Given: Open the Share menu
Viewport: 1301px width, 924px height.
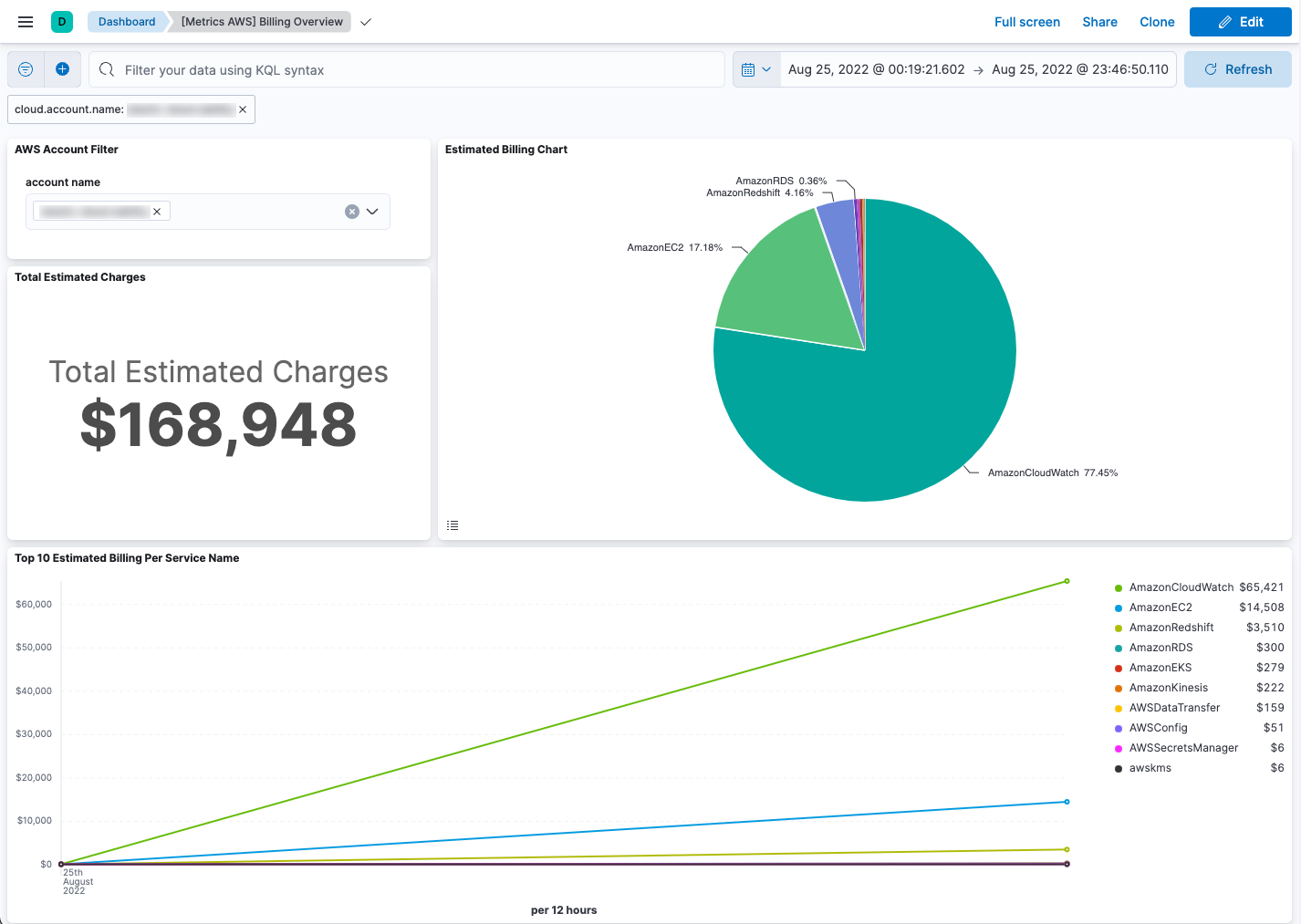Looking at the screenshot, I should [1099, 22].
